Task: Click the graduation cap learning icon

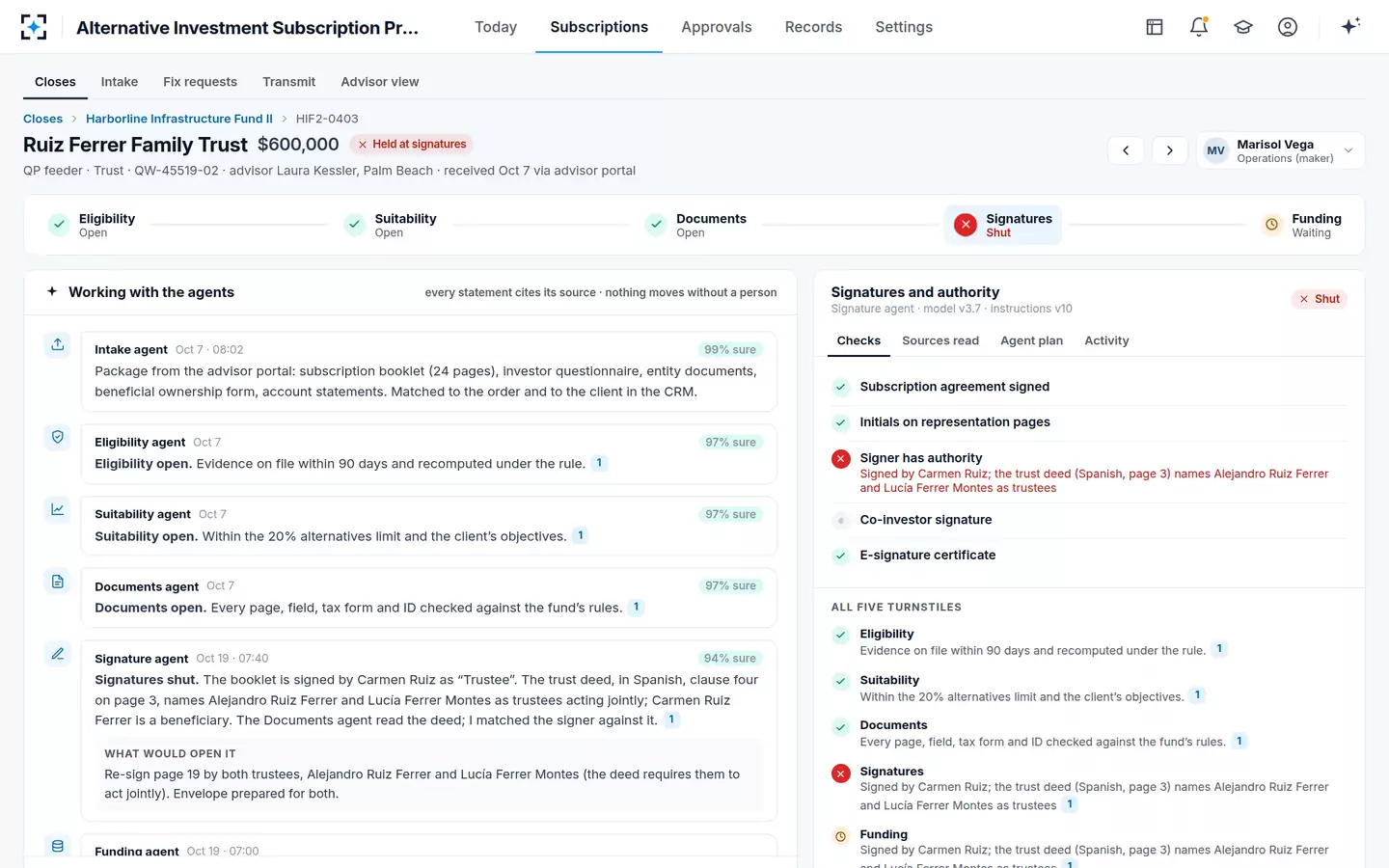Action: [x=1243, y=27]
